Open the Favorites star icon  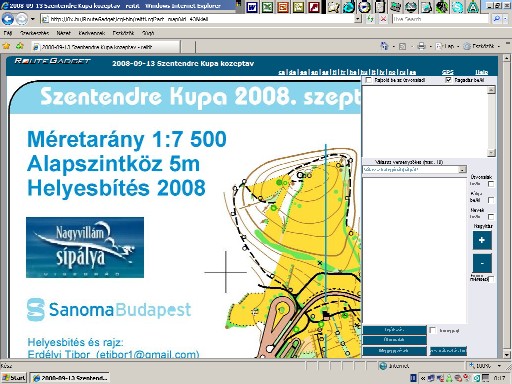coord(6,46)
